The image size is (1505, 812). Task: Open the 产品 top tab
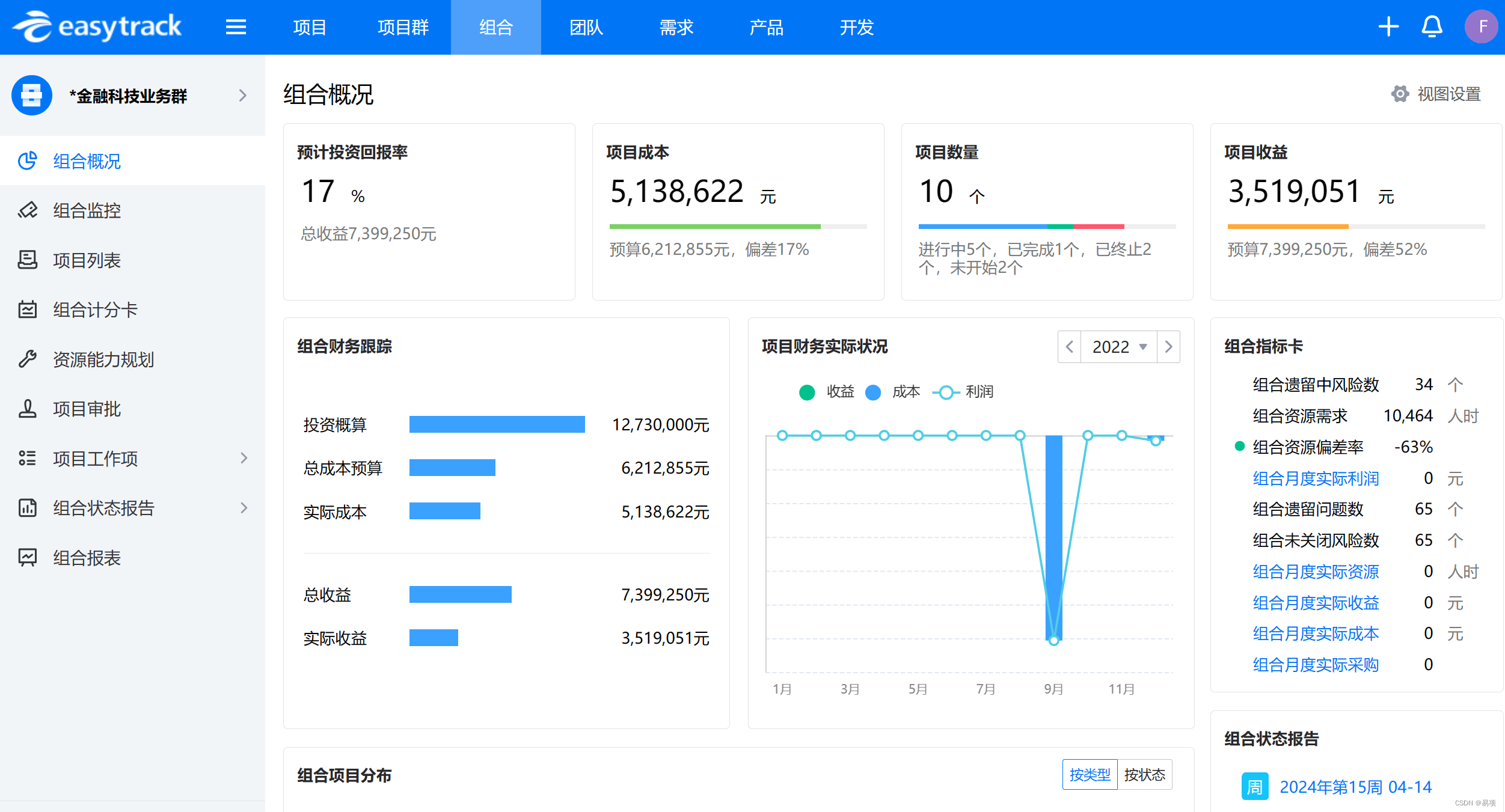click(x=767, y=27)
